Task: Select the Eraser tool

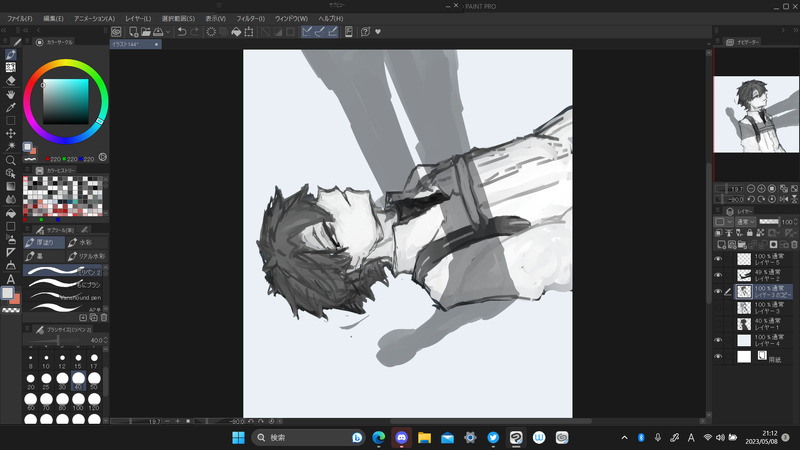Action: click(x=10, y=81)
